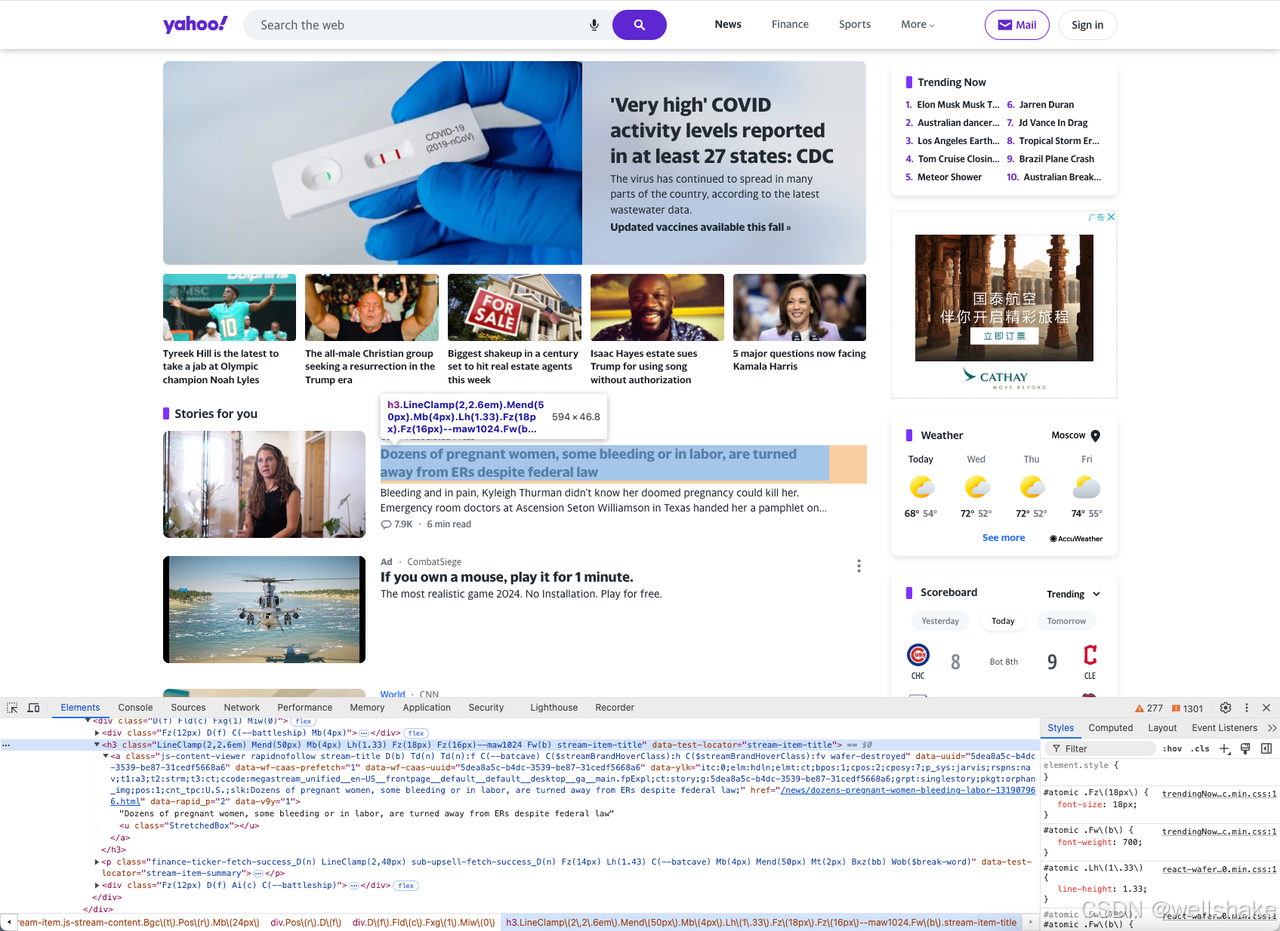Open trending topic Elon Musk
This screenshot has width=1280, height=931.
point(957,104)
